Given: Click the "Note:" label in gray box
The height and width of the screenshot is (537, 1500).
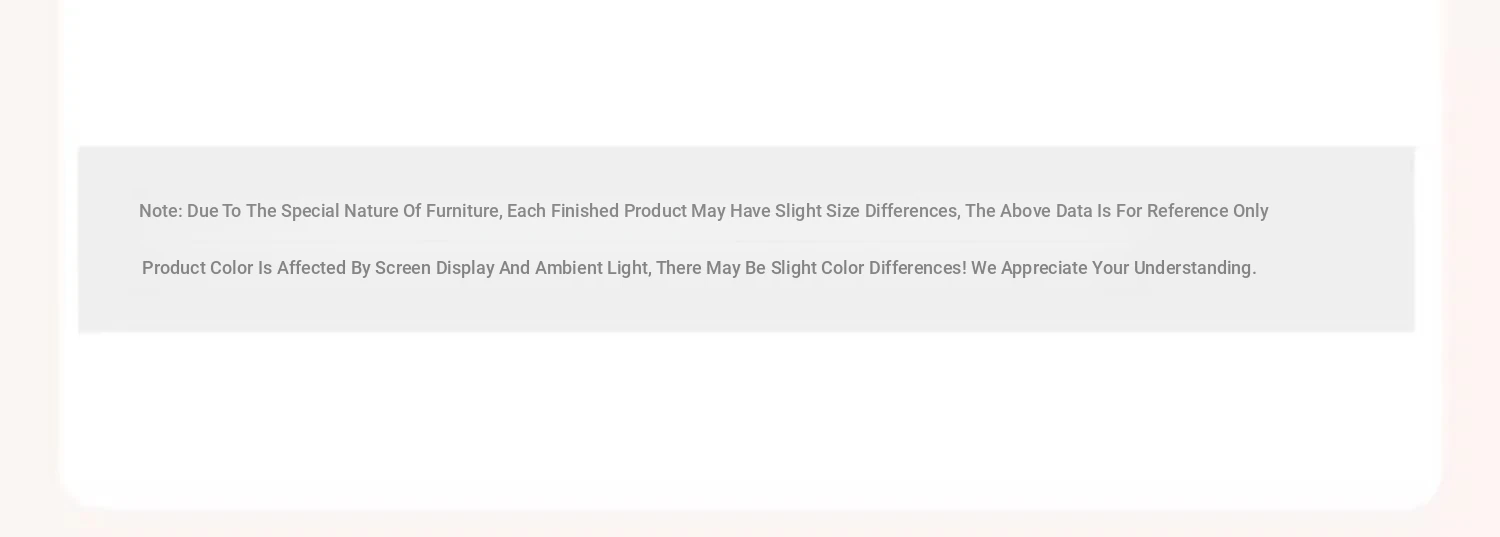Looking at the screenshot, I should (161, 211).
